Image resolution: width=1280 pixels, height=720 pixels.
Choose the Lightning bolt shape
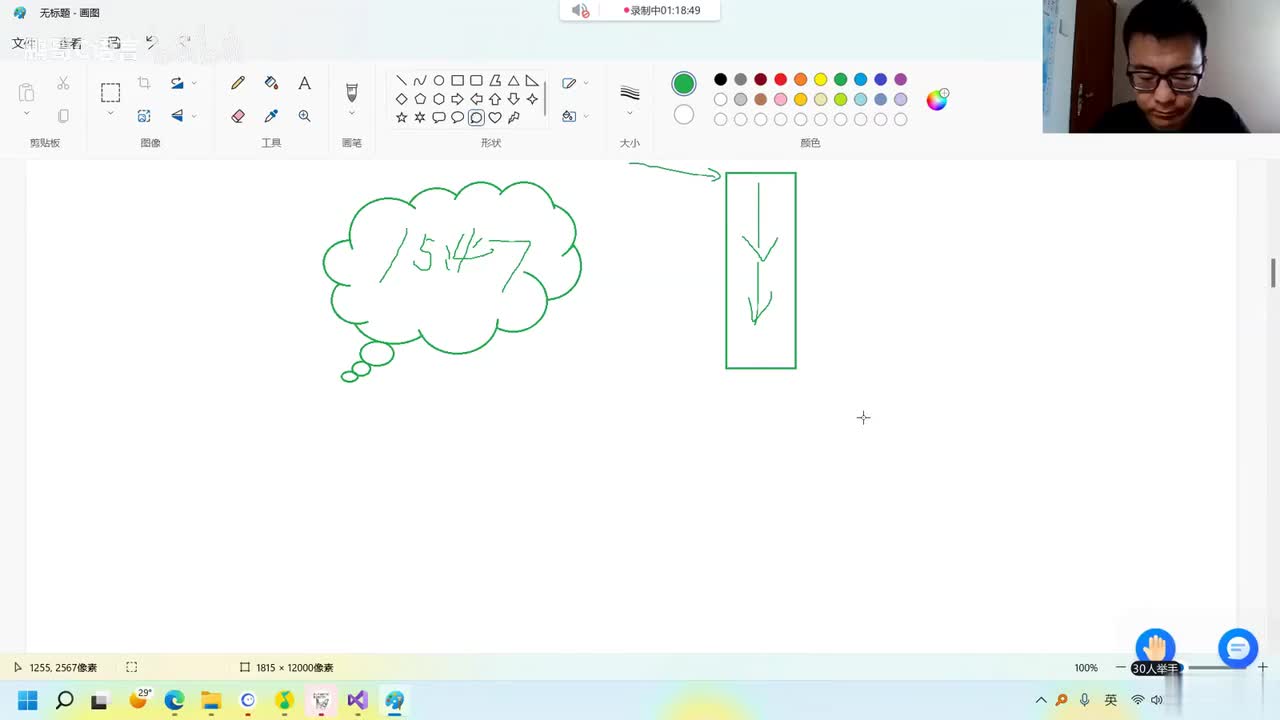[514, 118]
